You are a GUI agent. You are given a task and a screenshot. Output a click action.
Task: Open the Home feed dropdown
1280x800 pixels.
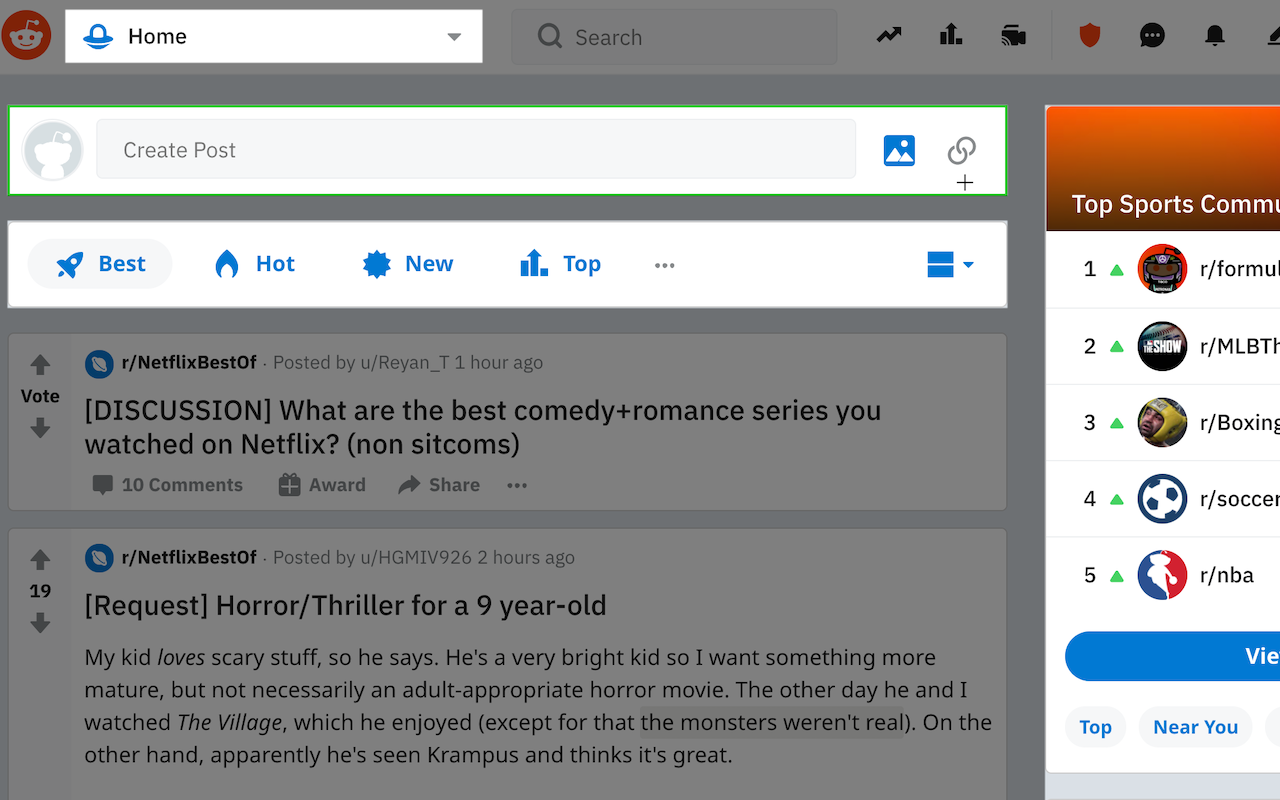tap(274, 37)
